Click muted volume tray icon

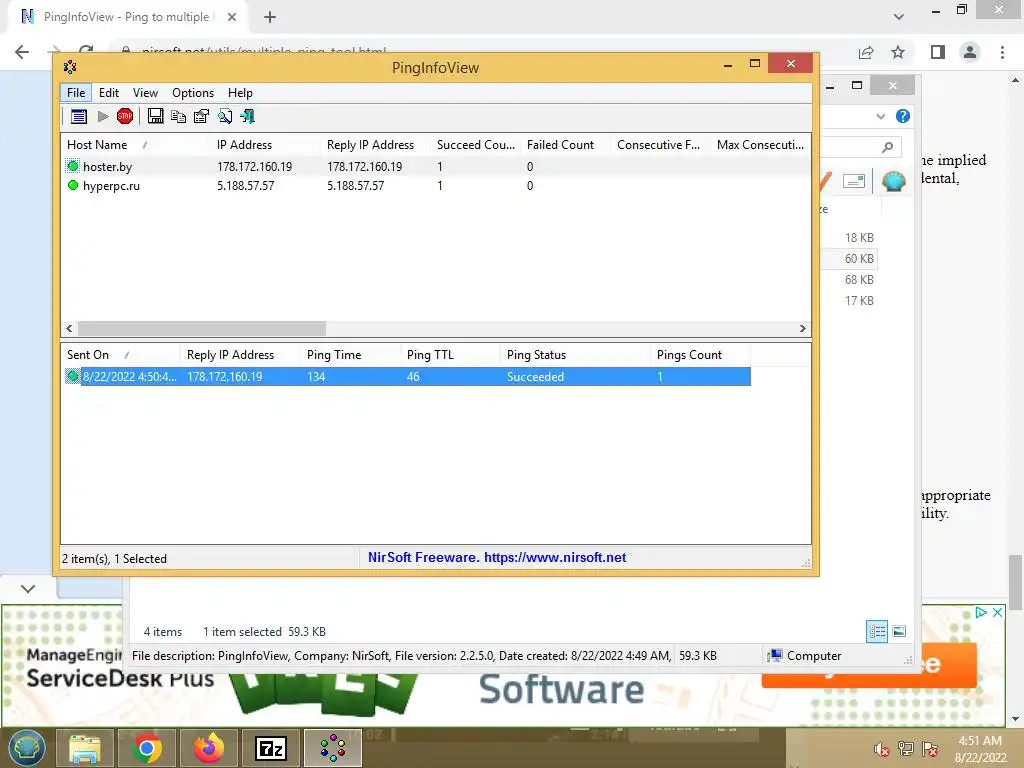[x=881, y=749]
